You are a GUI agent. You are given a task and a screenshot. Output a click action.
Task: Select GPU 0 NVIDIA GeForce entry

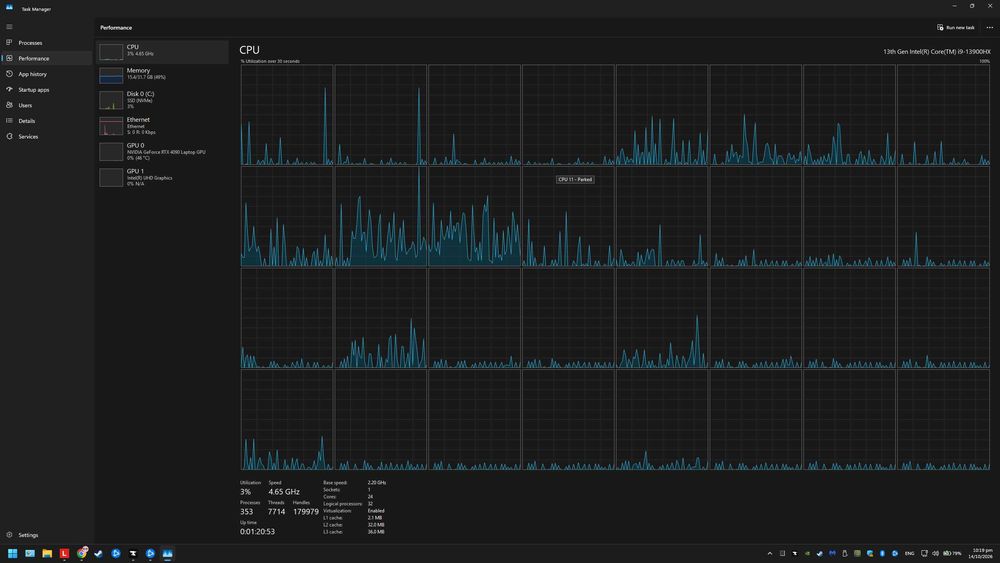pyautogui.click(x=162, y=151)
